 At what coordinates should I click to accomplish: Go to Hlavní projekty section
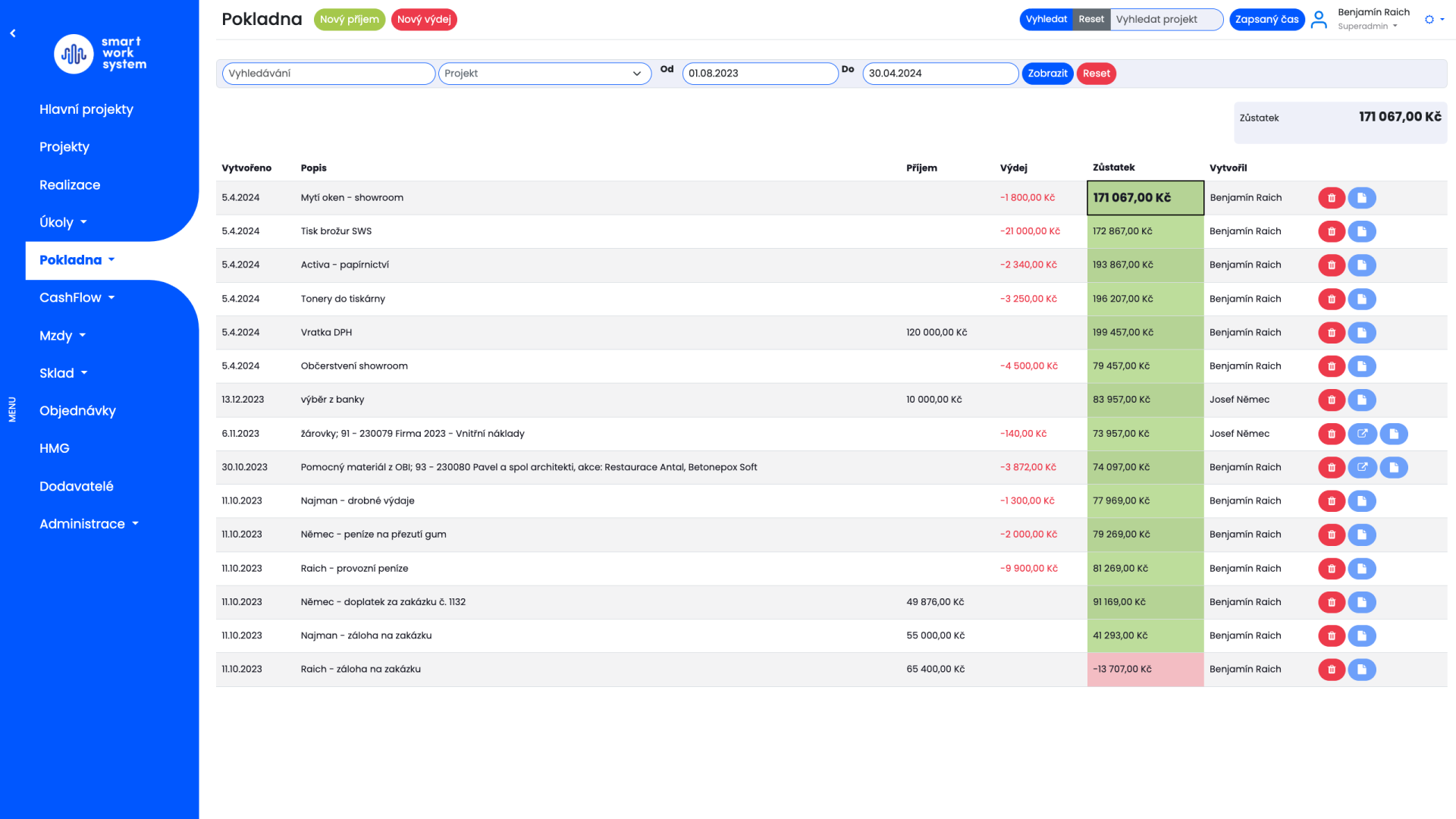[86, 109]
